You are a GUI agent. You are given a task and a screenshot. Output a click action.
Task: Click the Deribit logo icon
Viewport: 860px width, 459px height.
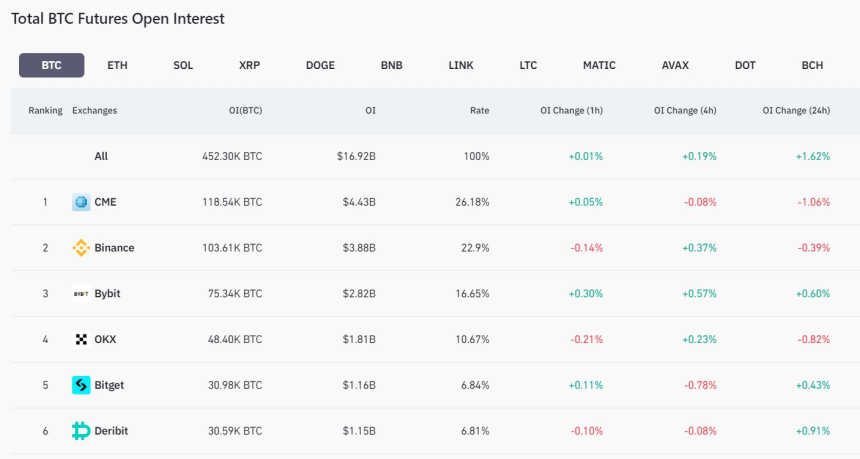81,431
